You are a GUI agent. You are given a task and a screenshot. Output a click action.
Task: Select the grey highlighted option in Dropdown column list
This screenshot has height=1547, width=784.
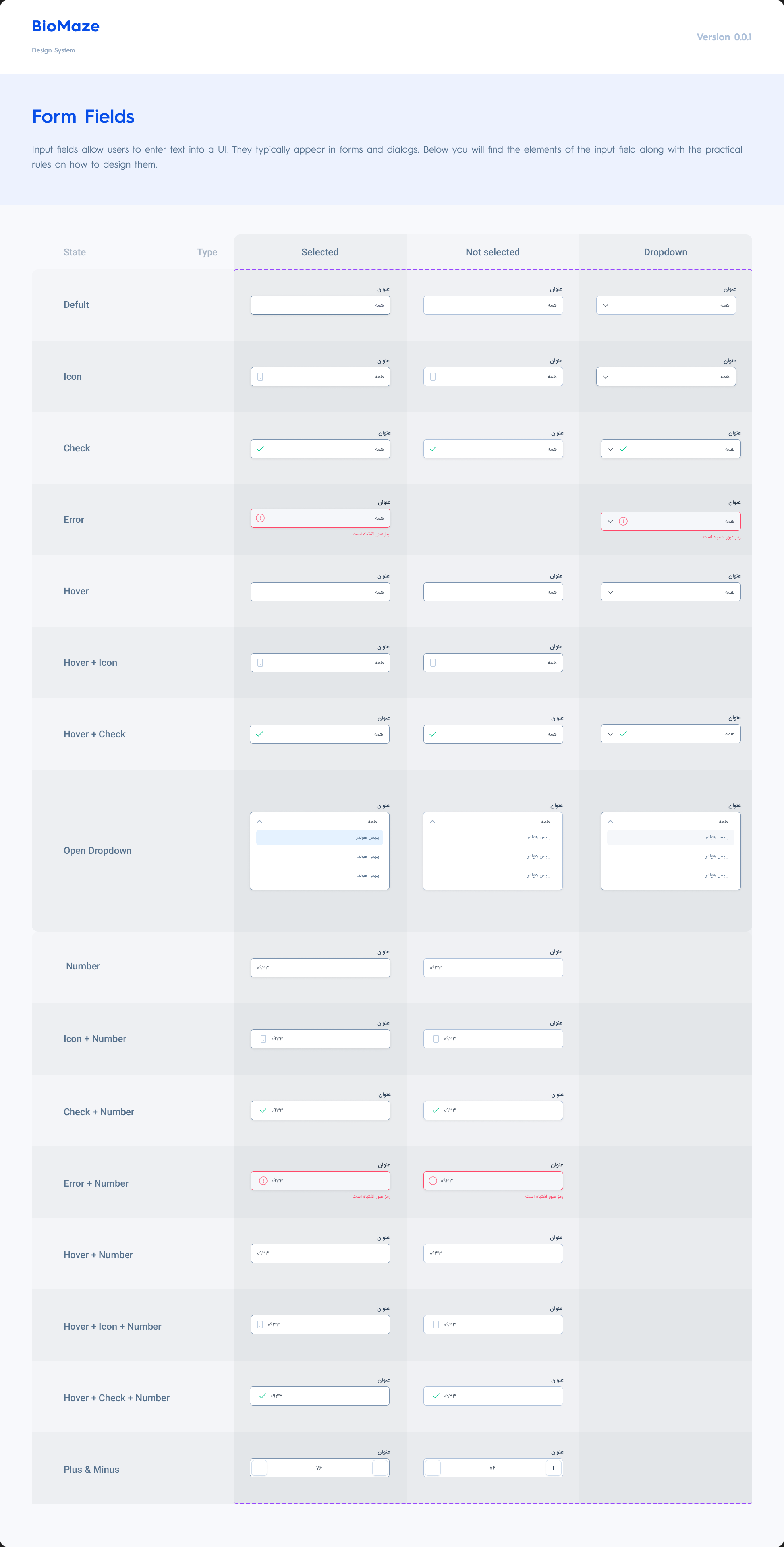[x=670, y=837]
